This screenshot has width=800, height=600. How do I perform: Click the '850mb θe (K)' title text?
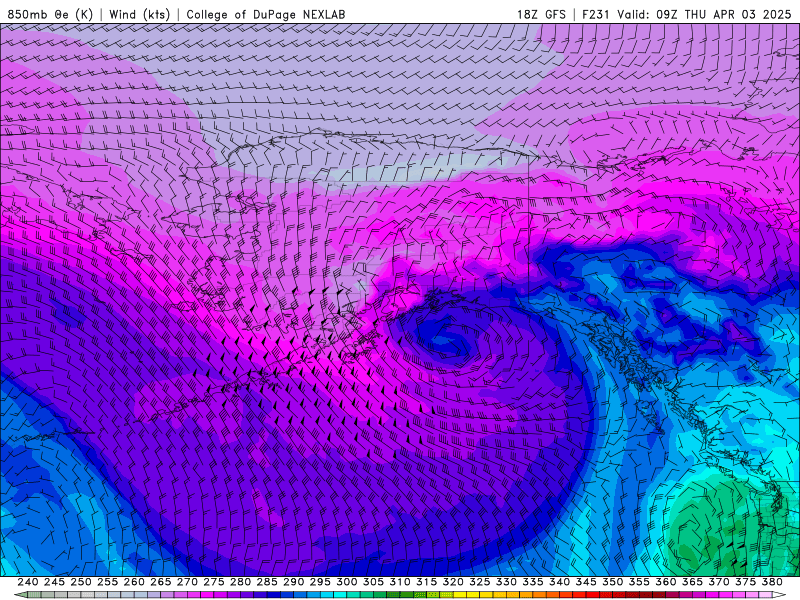50,14
